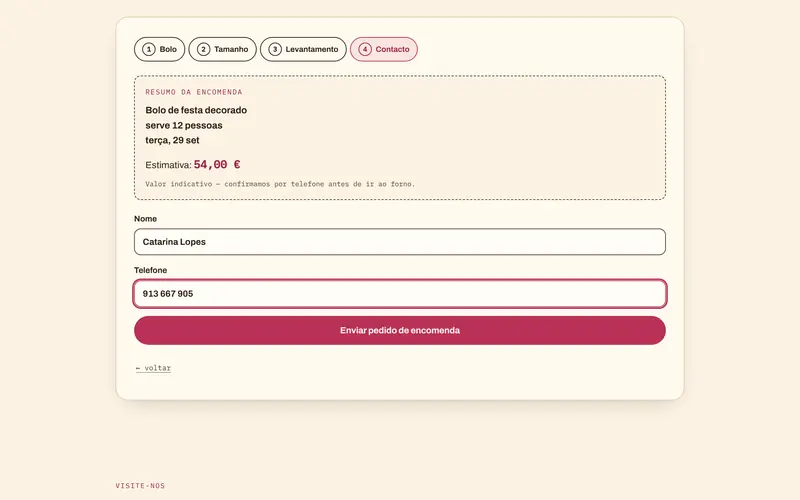Select the Contacto step pill
The height and width of the screenshot is (500, 800).
(384, 49)
